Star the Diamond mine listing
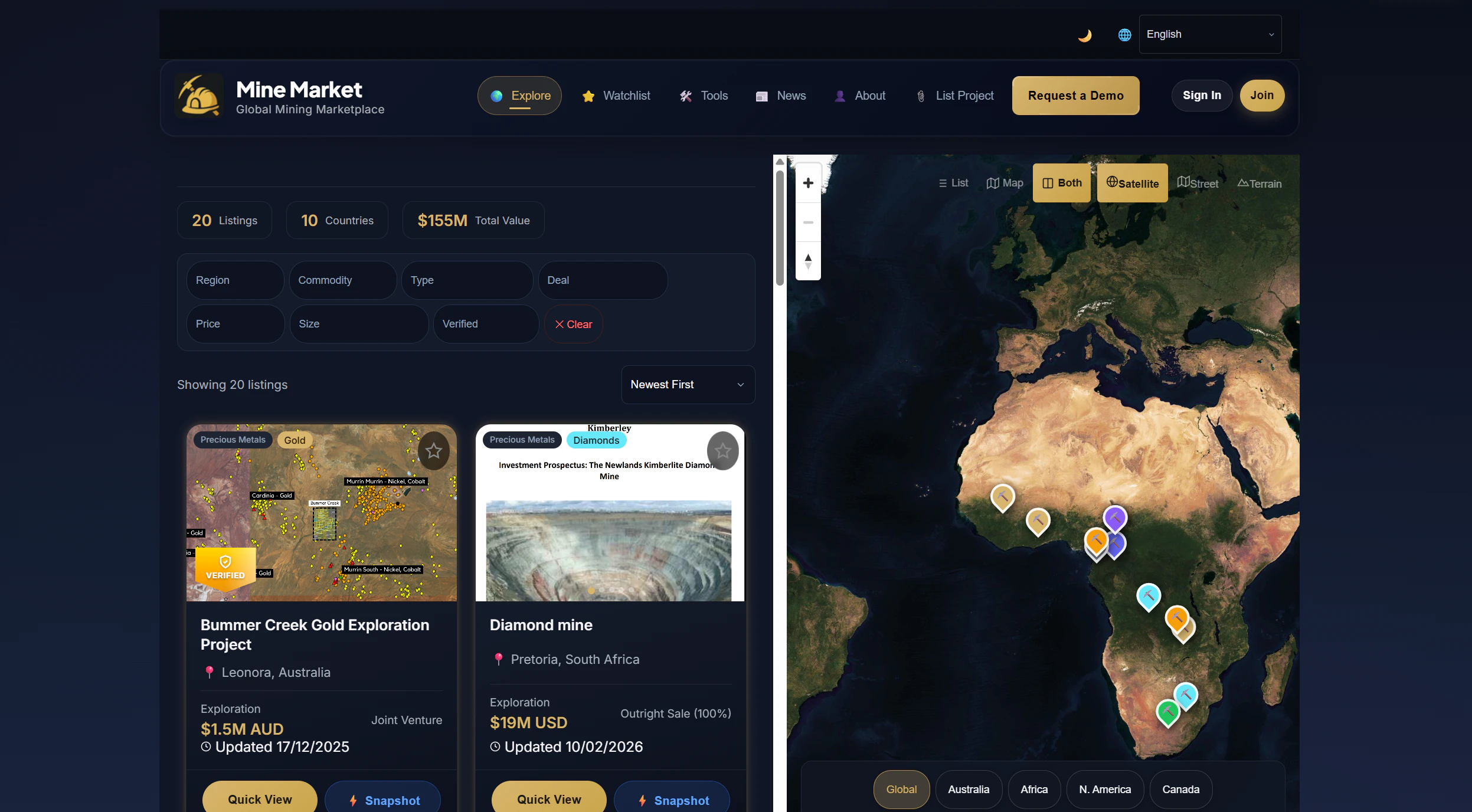The height and width of the screenshot is (812, 1472). pyautogui.click(x=722, y=451)
